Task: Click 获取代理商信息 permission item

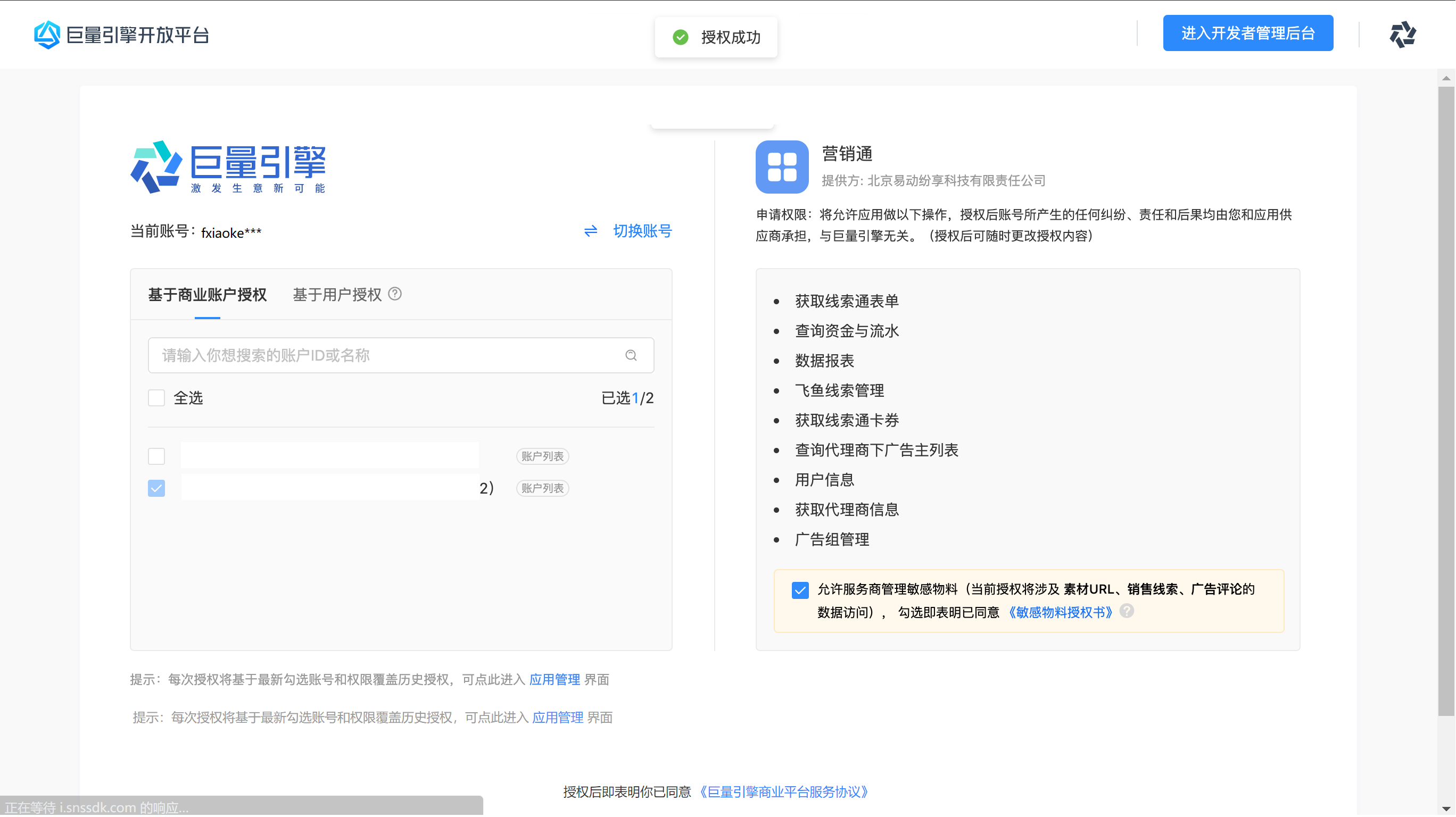Action: [x=847, y=510]
